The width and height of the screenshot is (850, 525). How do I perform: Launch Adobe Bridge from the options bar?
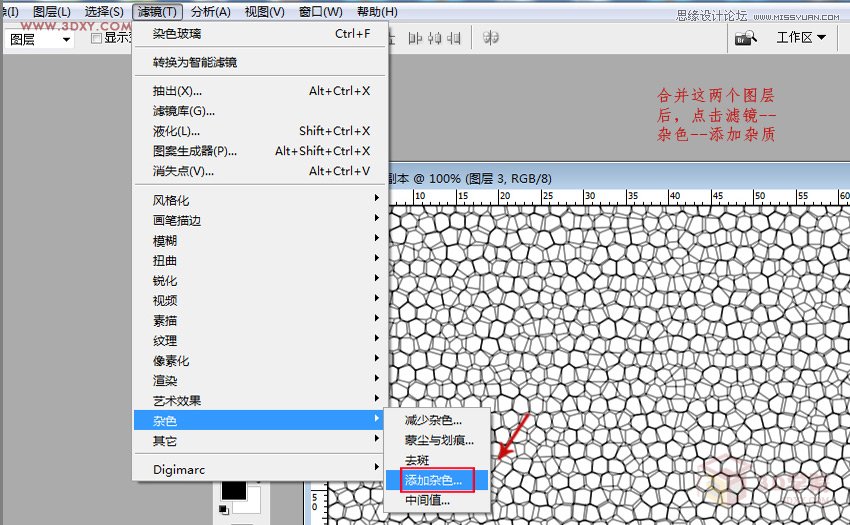point(745,38)
